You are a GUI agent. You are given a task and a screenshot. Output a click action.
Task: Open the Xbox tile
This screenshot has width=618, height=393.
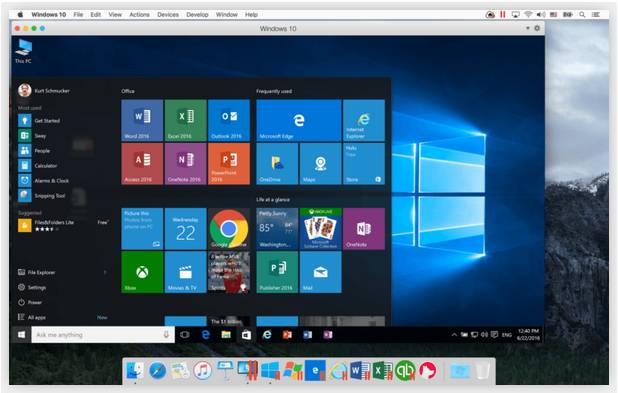point(142,272)
